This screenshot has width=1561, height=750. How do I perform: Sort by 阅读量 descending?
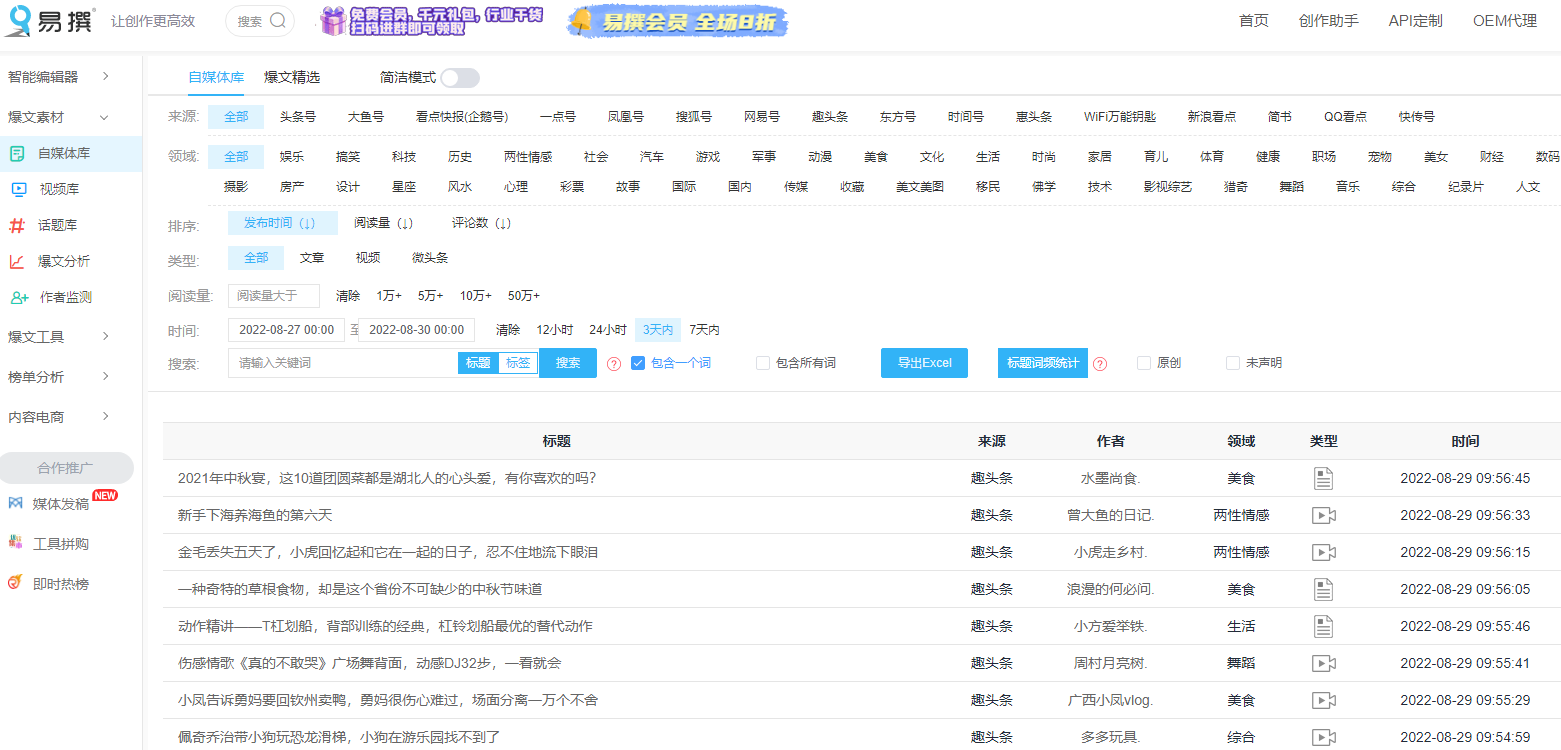(383, 223)
